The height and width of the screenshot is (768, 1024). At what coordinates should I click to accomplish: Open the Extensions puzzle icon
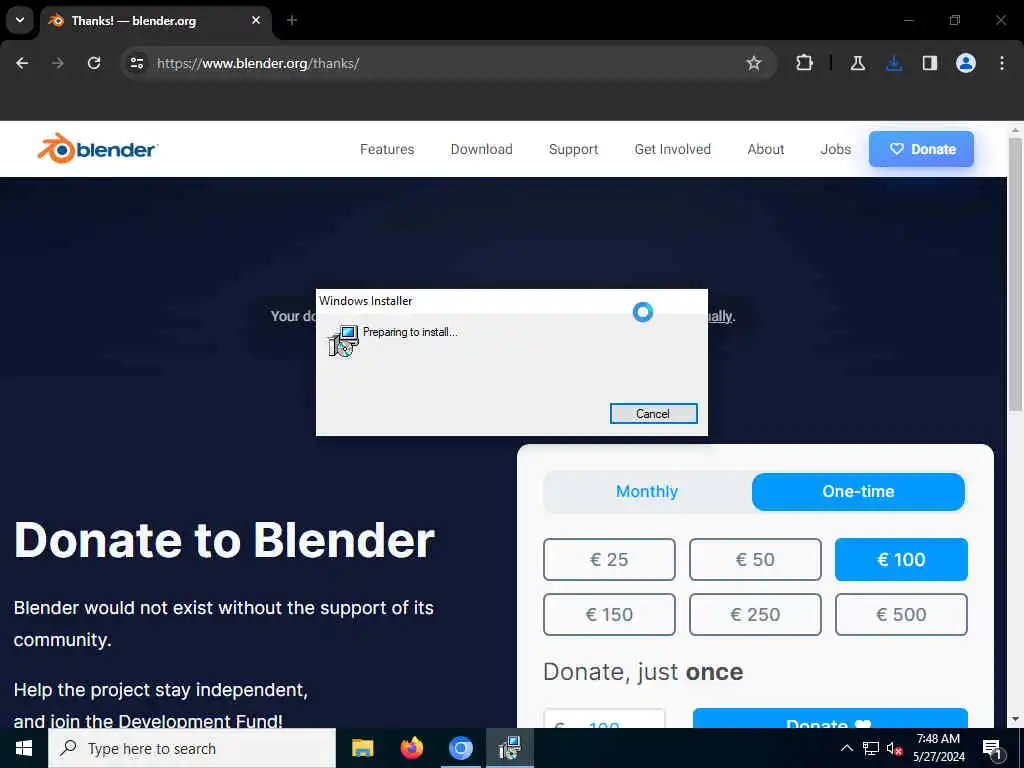tap(805, 63)
